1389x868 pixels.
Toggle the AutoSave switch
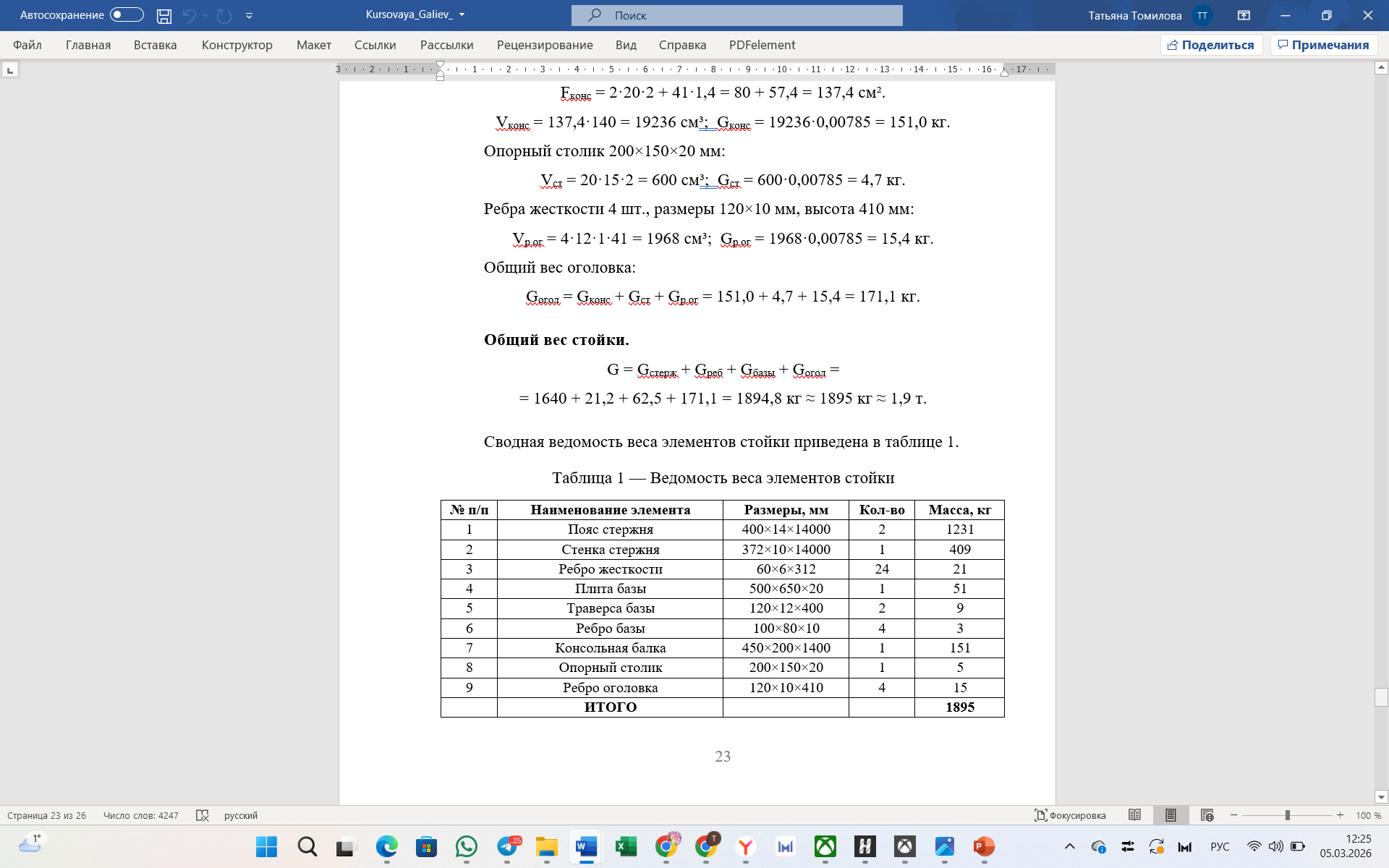tap(127, 15)
